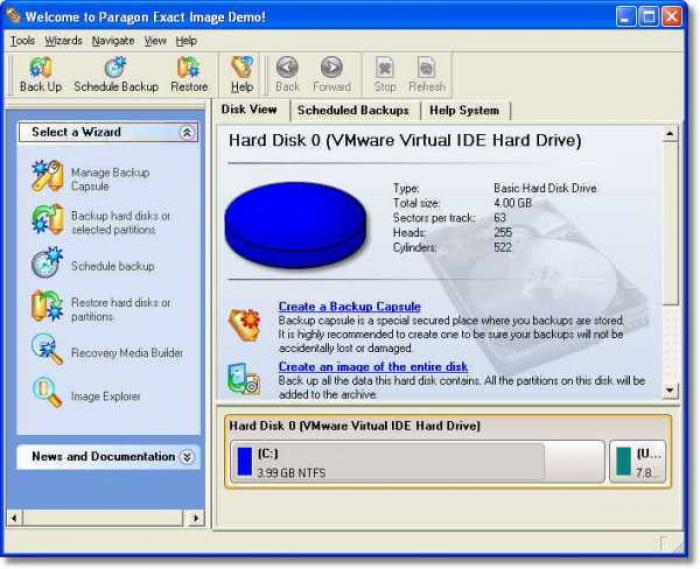
Task: Click the down arrow of disk view scrollbar
Action: 670,390
